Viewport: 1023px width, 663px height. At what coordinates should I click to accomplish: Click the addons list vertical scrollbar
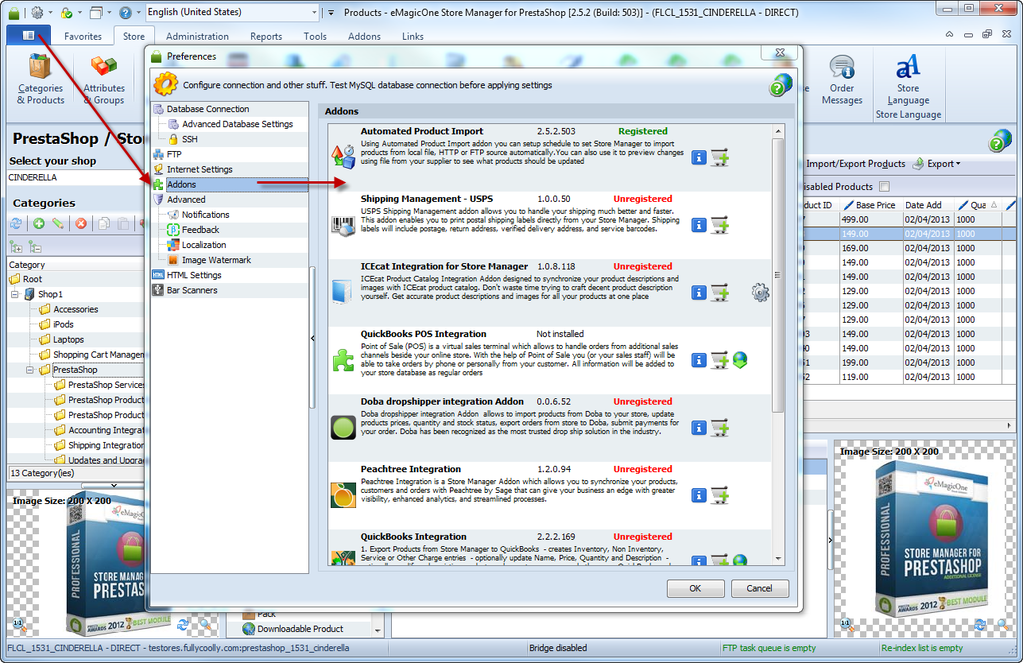tap(778, 275)
